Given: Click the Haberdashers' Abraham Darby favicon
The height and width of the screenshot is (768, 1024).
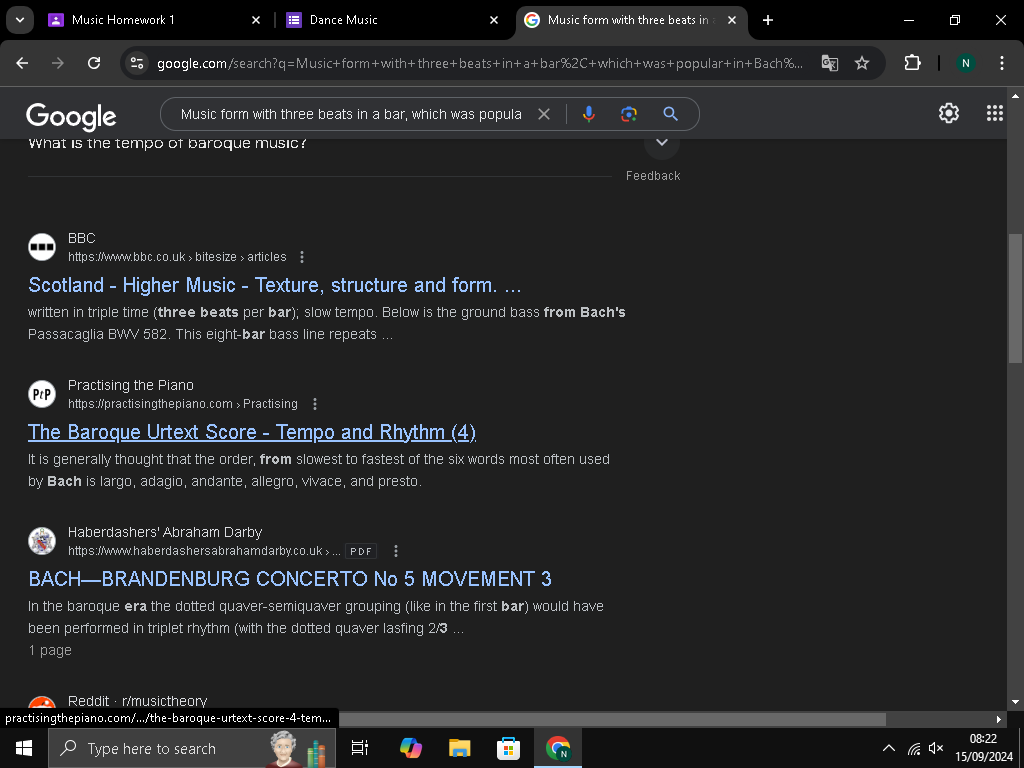Looking at the screenshot, I should tap(42, 541).
